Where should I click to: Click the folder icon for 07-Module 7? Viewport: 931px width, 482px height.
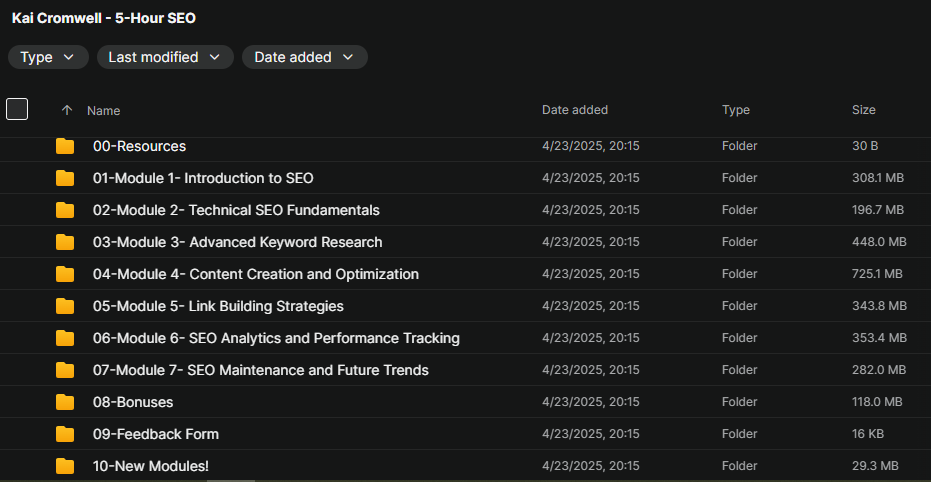click(x=65, y=370)
